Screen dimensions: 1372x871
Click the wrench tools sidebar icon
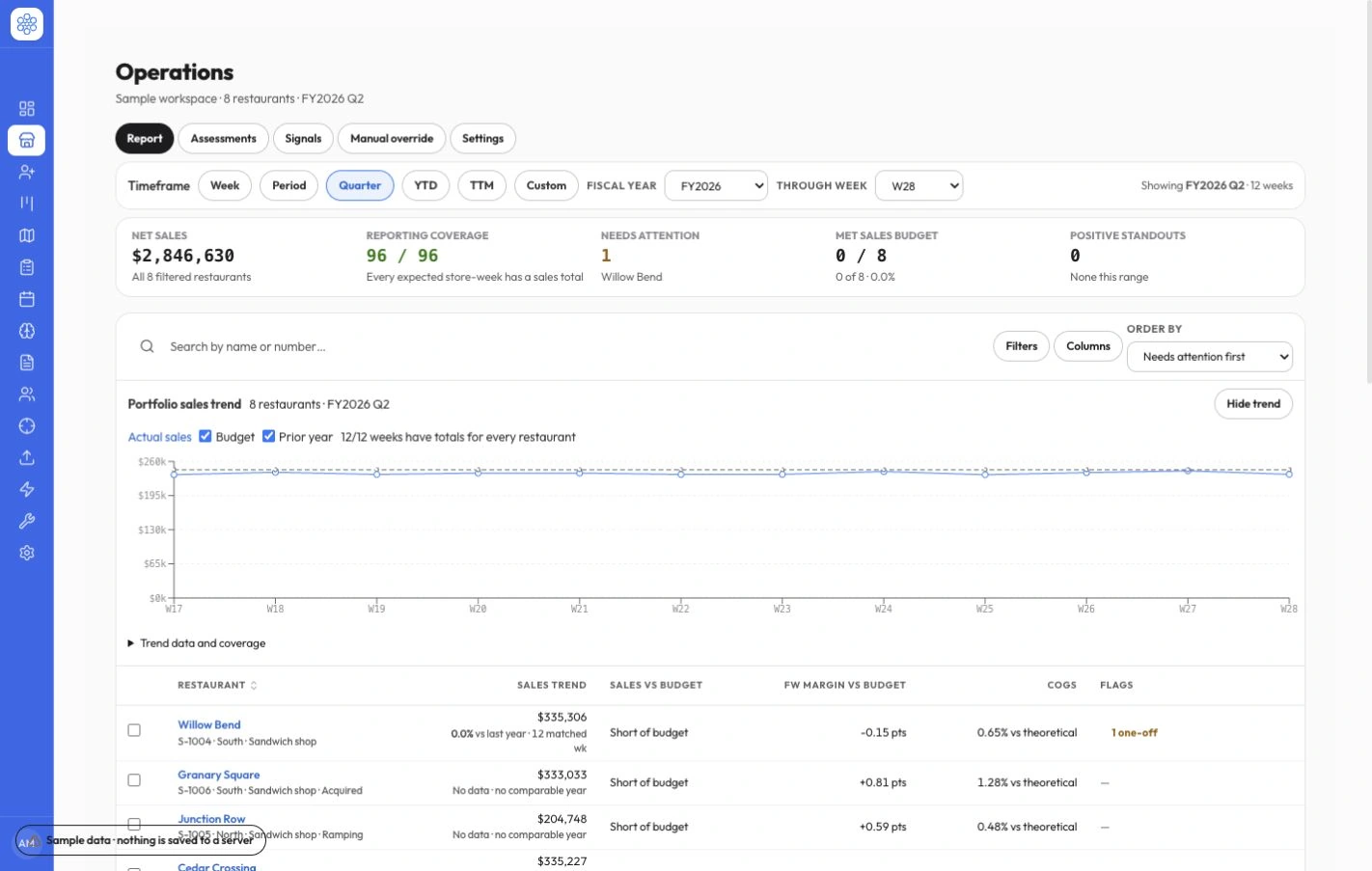tap(27, 522)
